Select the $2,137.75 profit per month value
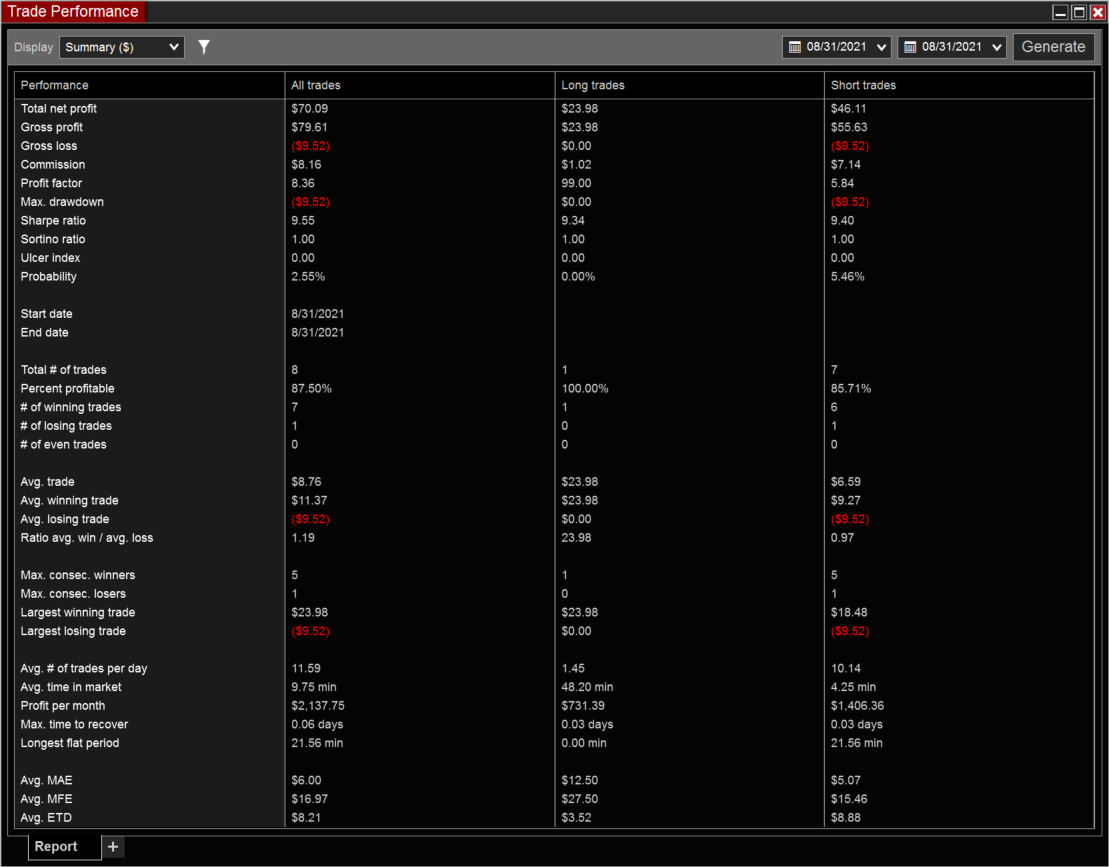The image size is (1109, 867). (x=318, y=706)
